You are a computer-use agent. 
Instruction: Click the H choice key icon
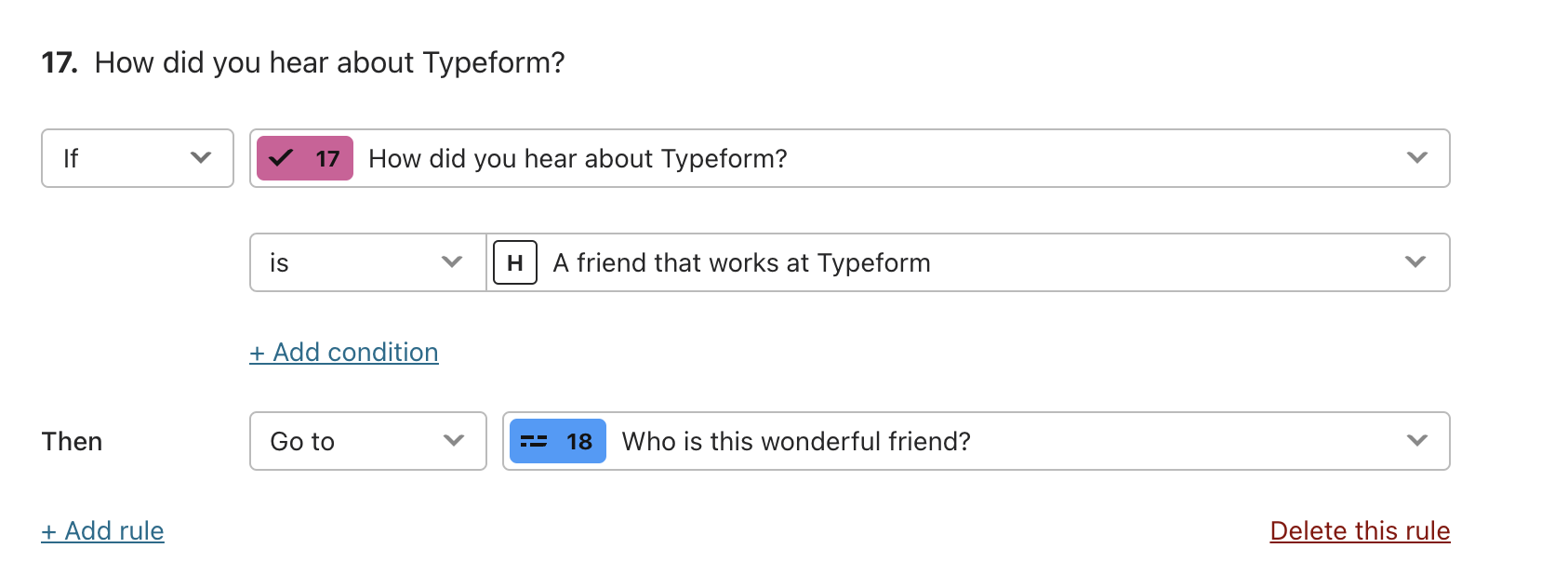pyautogui.click(x=515, y=262)
